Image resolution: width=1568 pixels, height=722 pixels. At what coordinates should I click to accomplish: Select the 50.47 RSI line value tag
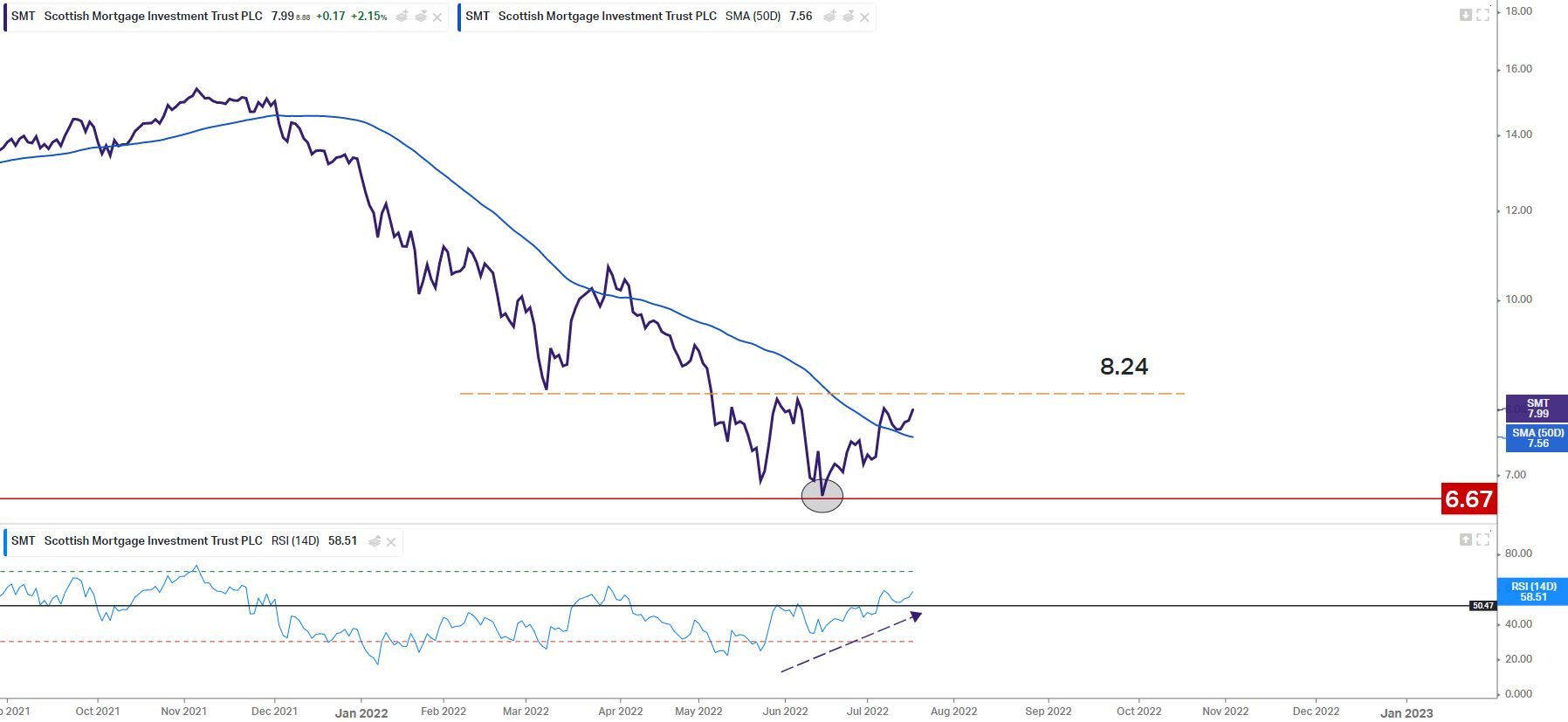(1482, 605)
